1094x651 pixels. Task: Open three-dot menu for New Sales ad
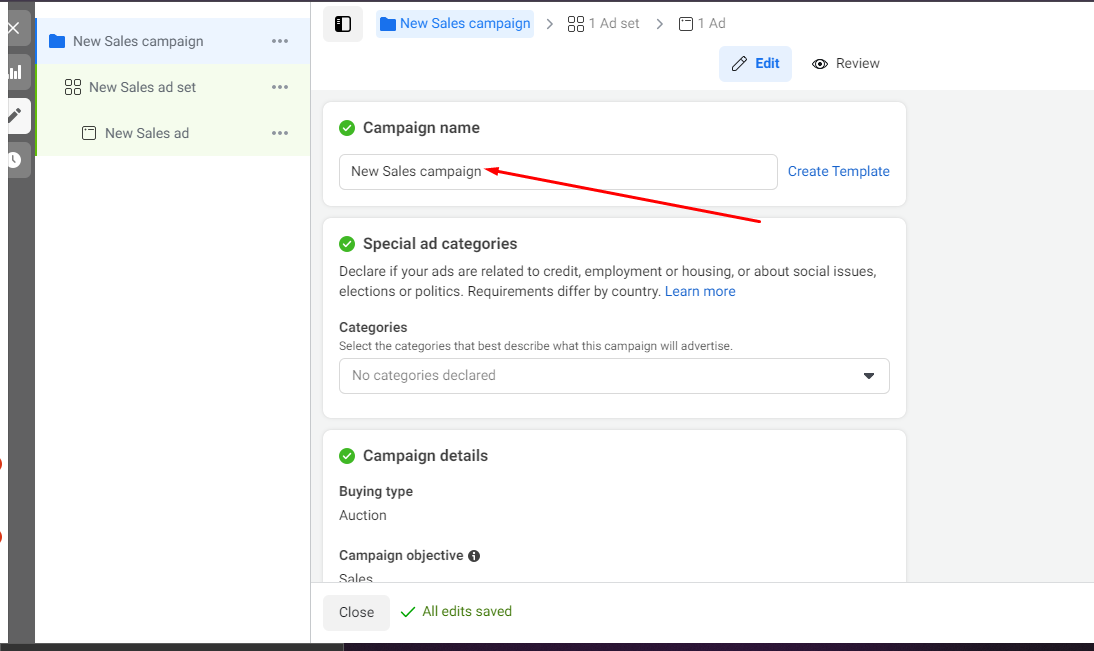280,133
